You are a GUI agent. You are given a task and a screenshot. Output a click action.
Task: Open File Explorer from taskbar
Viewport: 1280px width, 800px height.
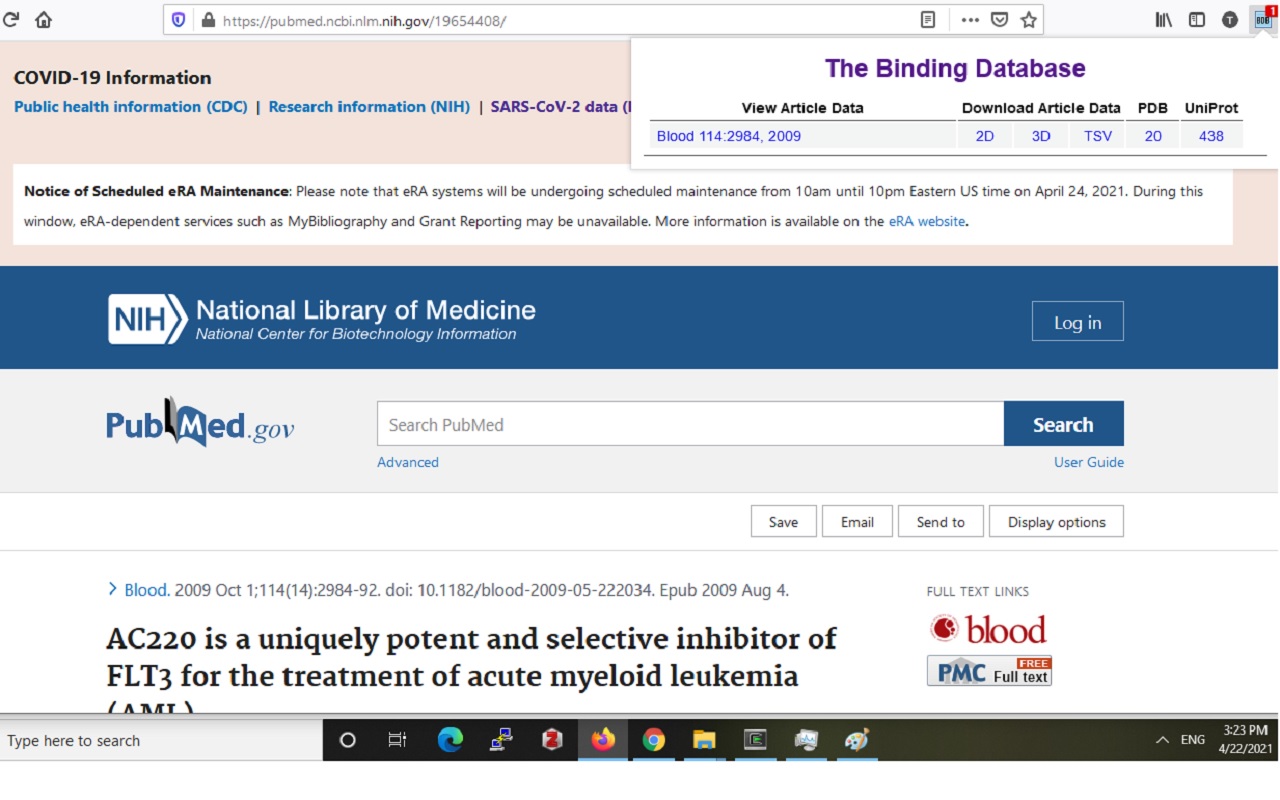[x=704, y=740]
